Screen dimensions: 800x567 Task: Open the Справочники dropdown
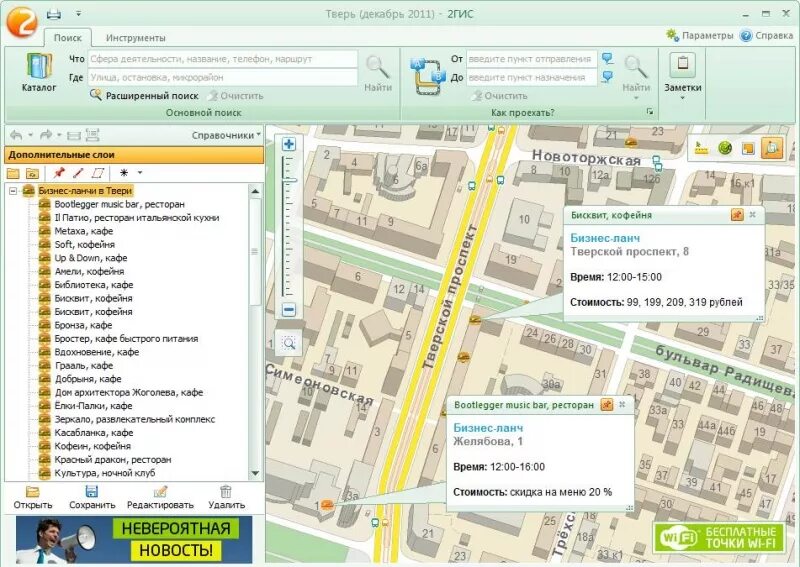226,135
